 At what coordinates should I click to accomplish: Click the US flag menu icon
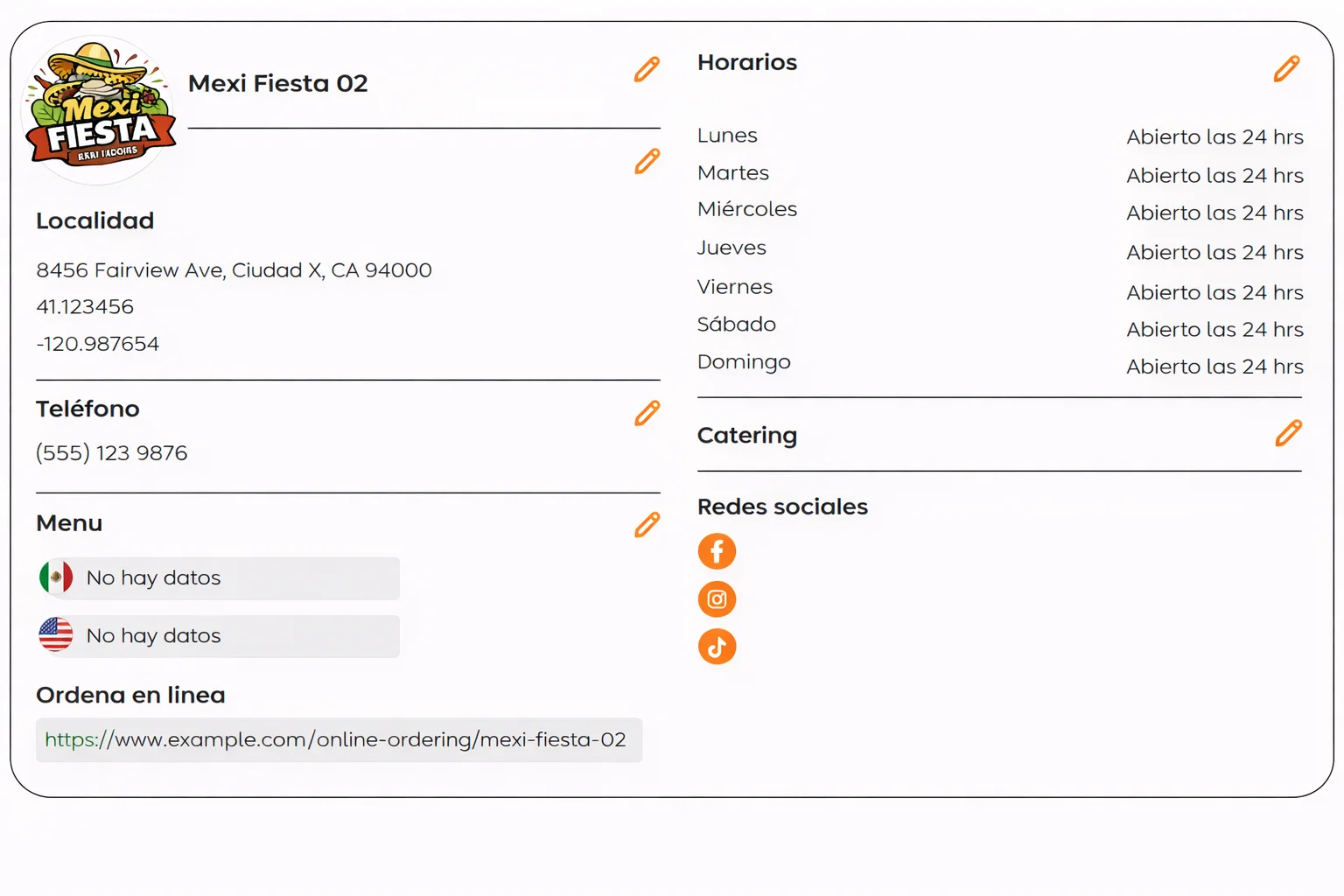pos(56,635)
